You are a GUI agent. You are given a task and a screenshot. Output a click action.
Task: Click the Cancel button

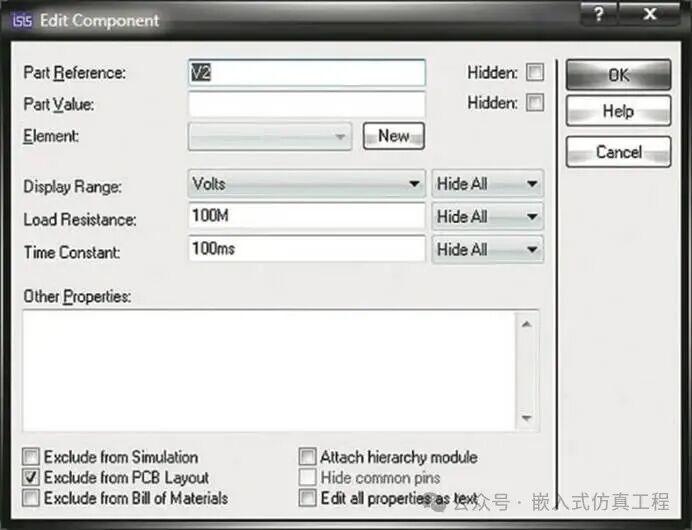[x=618, y=152]
